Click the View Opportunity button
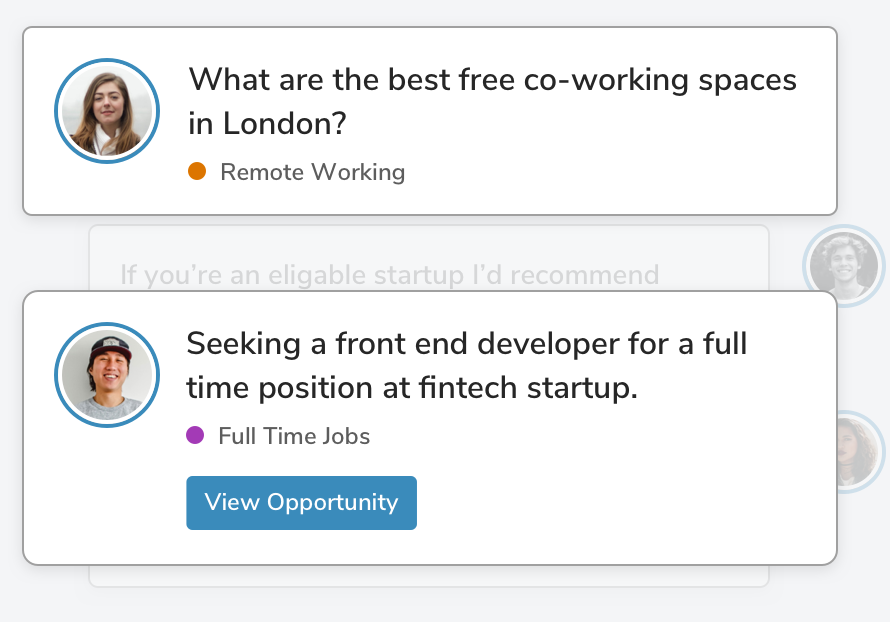 [301, 503]
